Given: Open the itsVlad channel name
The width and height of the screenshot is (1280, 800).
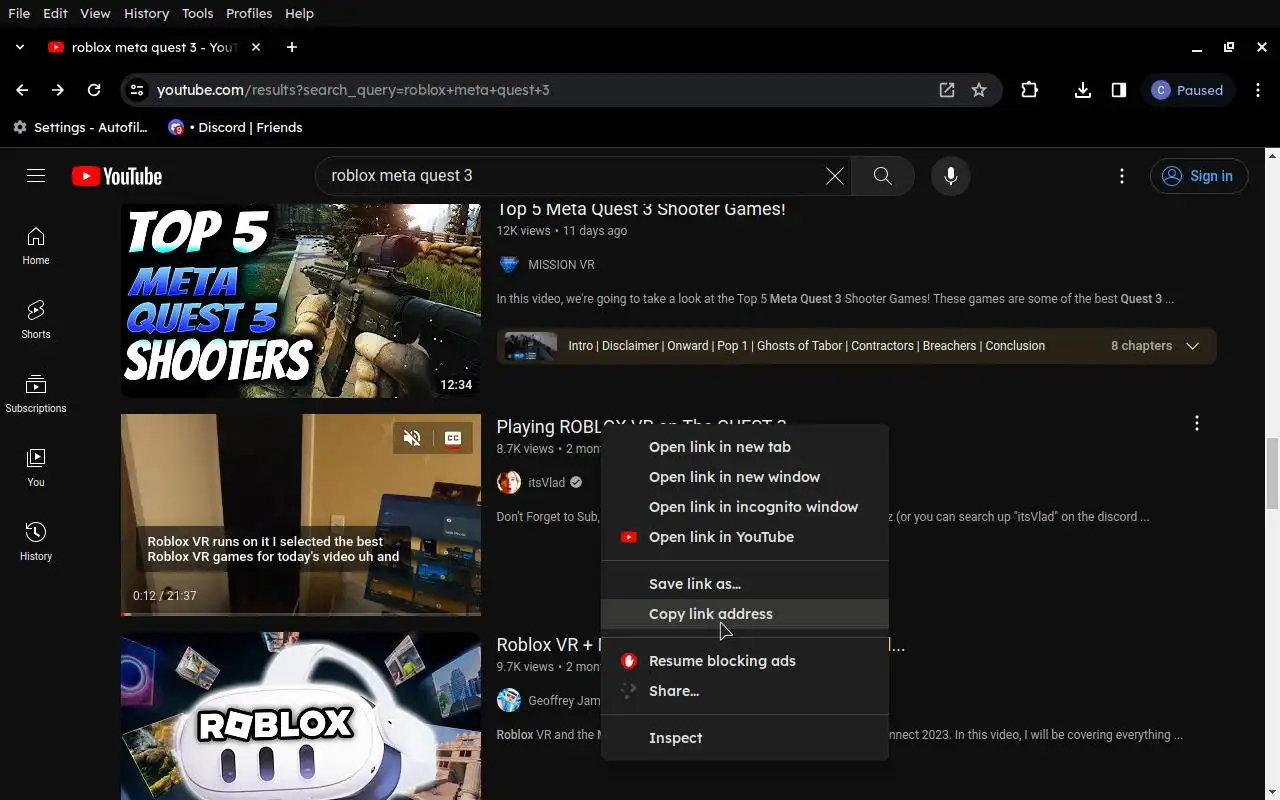Looking at the screenshot, I should pyautogui.click(x=547, y=483).
